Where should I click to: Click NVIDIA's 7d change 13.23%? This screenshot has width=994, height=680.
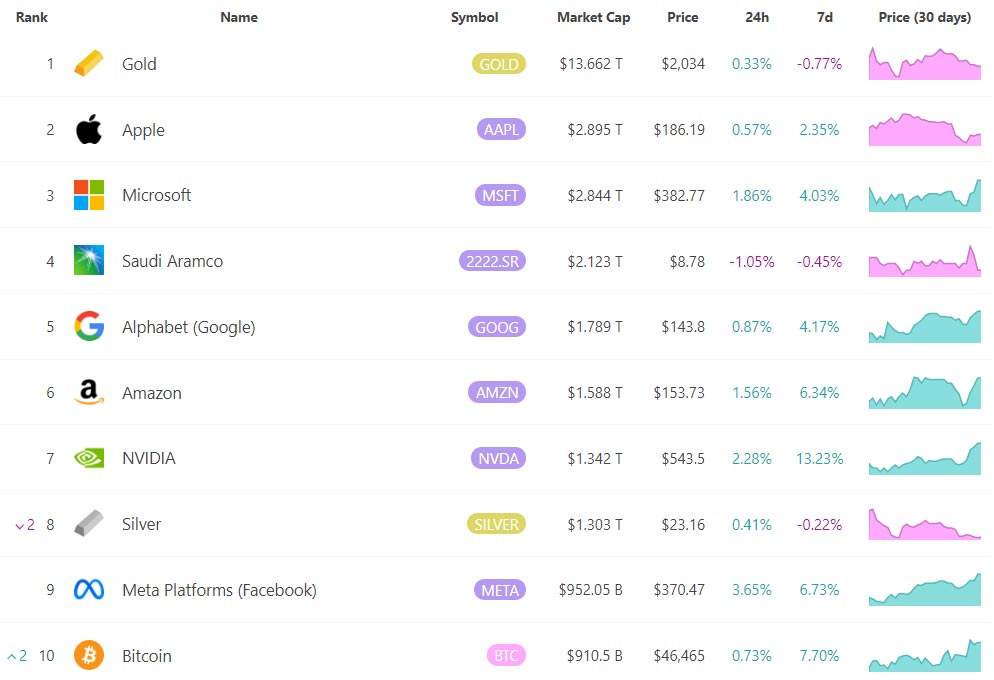point(820,459)
